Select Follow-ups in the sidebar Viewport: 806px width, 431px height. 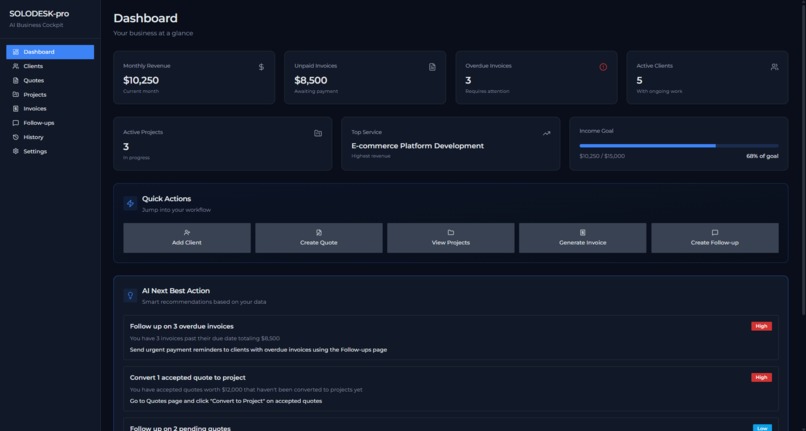tap(50, 123)
